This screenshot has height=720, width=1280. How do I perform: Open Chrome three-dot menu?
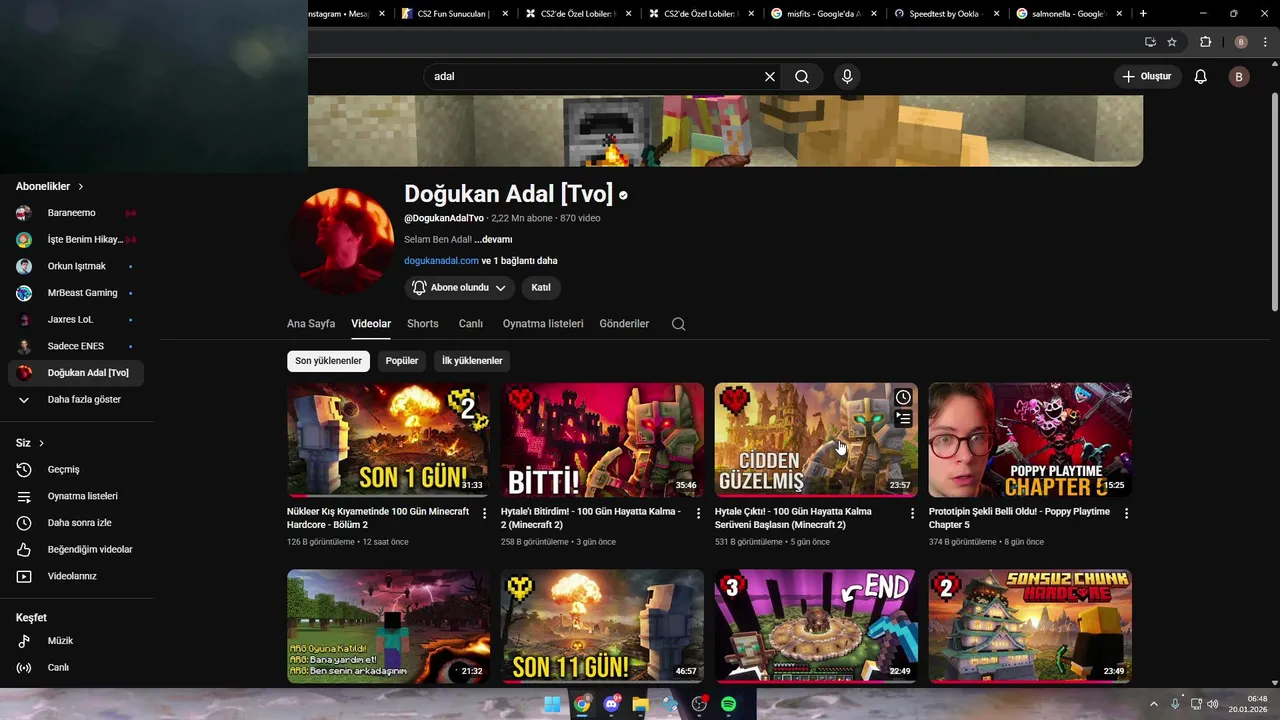click(x=1266, y=42)
